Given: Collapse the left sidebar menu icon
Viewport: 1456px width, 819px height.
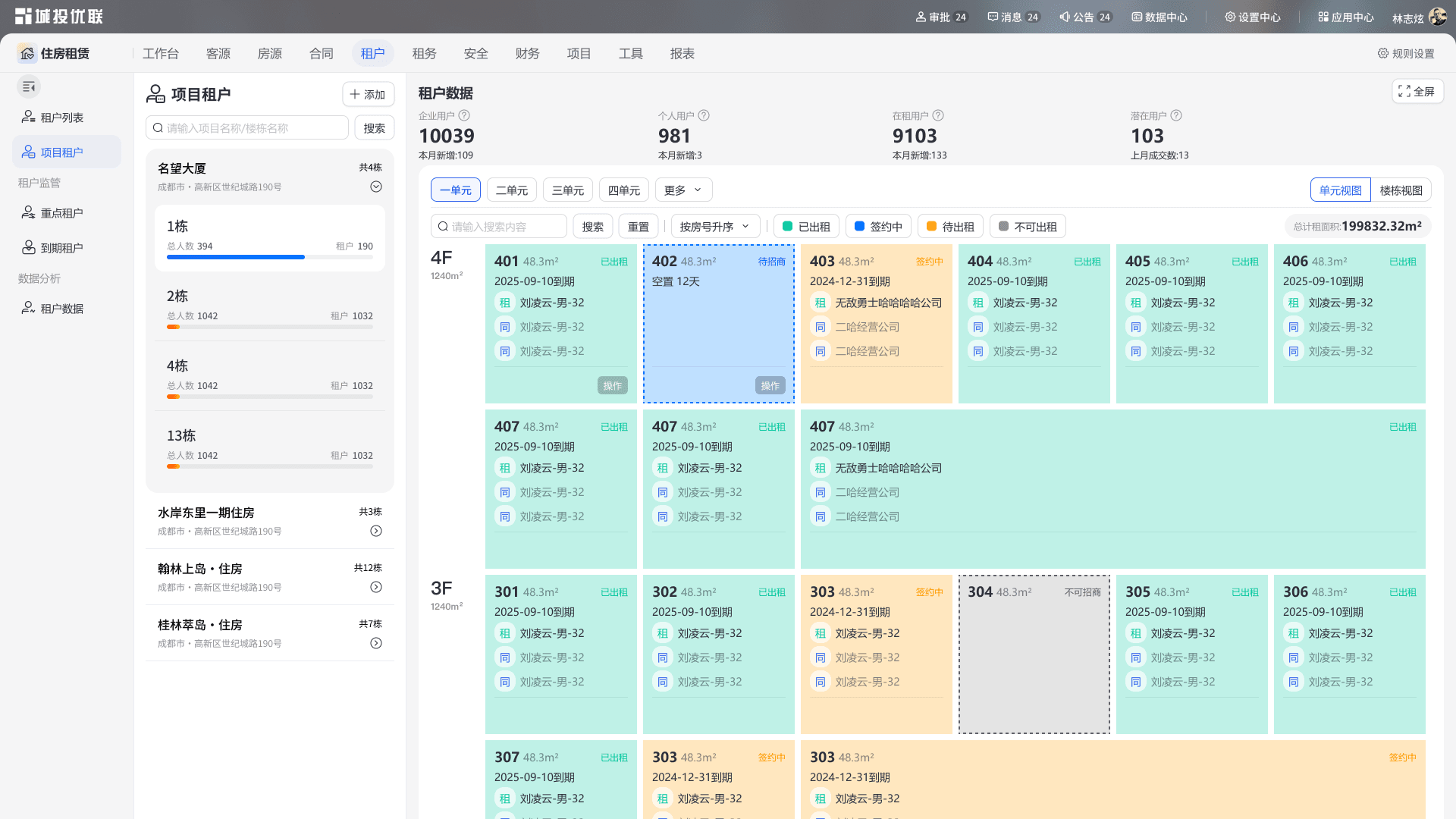Looking at the screenshot, I should tap(29, 87).
